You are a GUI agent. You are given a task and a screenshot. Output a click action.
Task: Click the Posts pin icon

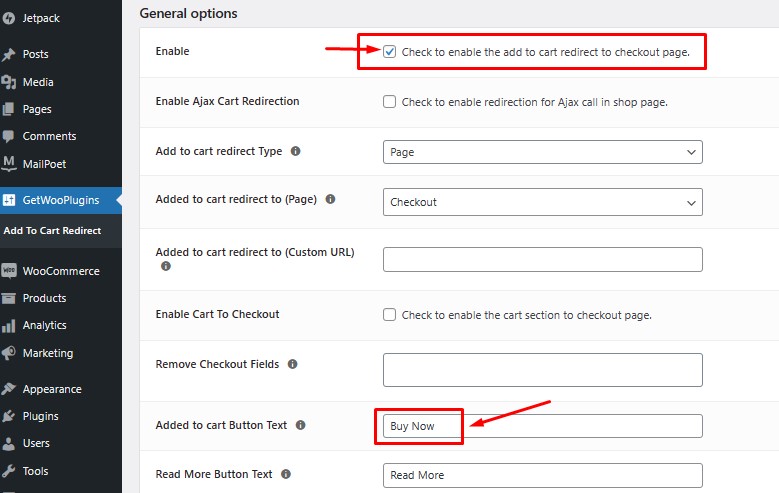pyautogui.click(x=9, y=54)
